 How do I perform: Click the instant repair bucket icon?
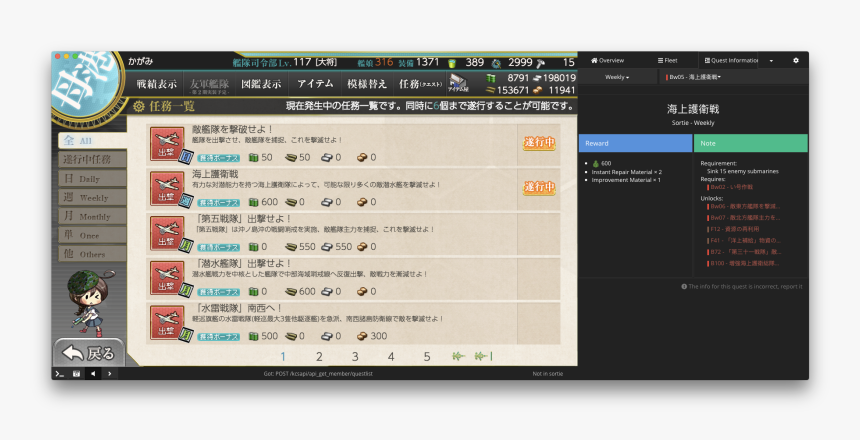tap(452, 63)
